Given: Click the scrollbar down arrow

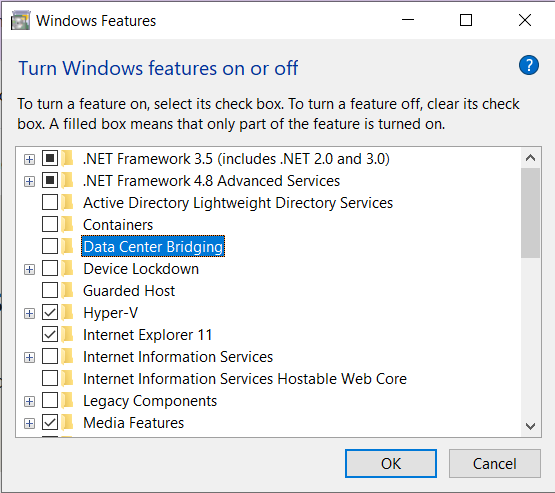Looking at the screenshot, I should (530, 426).
